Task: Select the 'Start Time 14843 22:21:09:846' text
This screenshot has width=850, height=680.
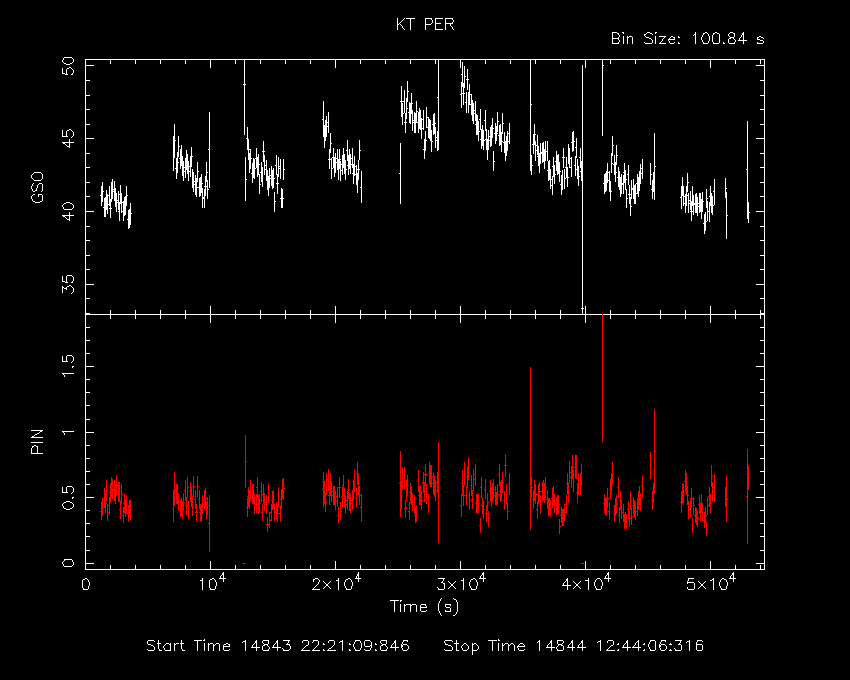Action: pyautogui.click(x=278, y=646)
